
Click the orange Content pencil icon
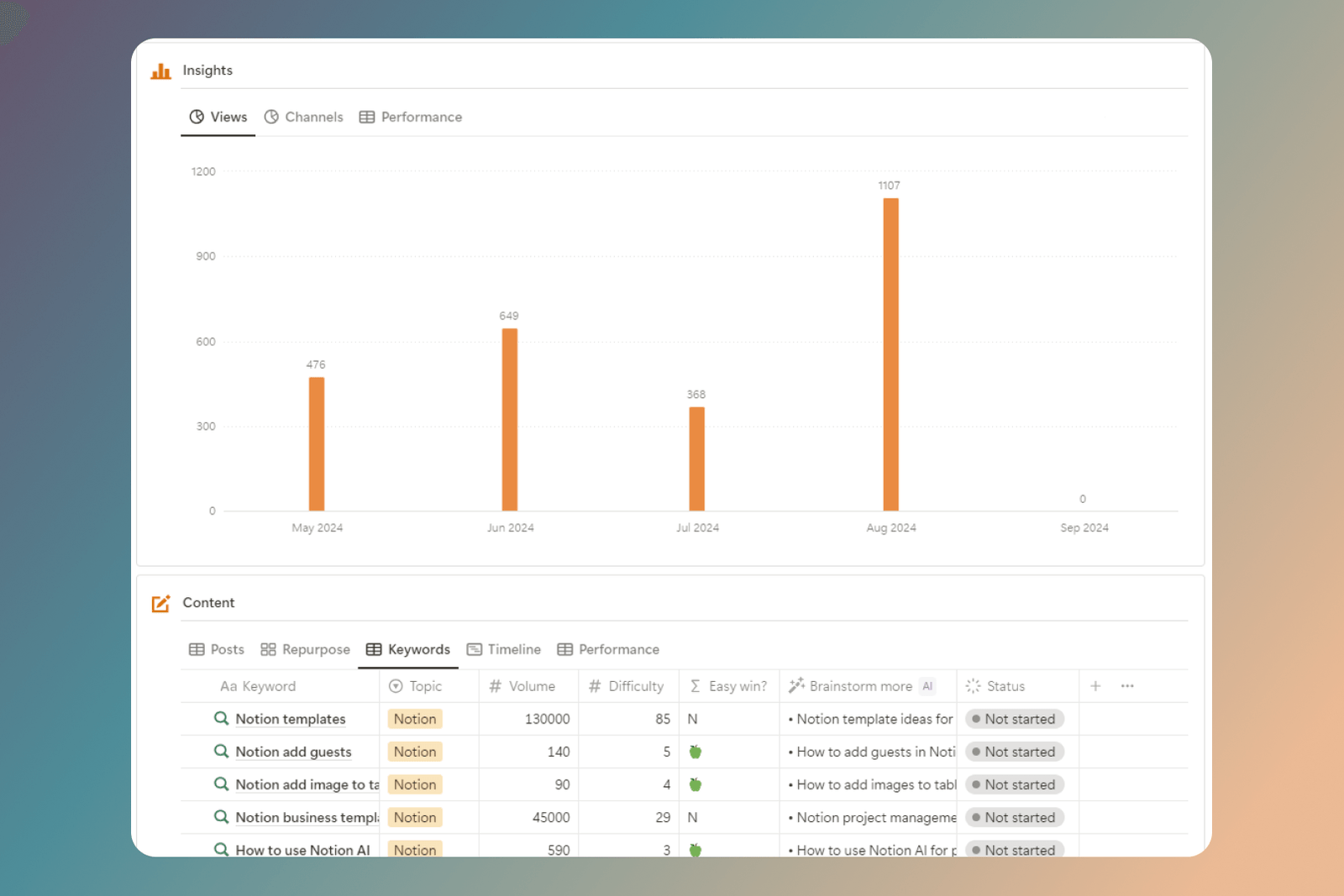coord(160,602)
